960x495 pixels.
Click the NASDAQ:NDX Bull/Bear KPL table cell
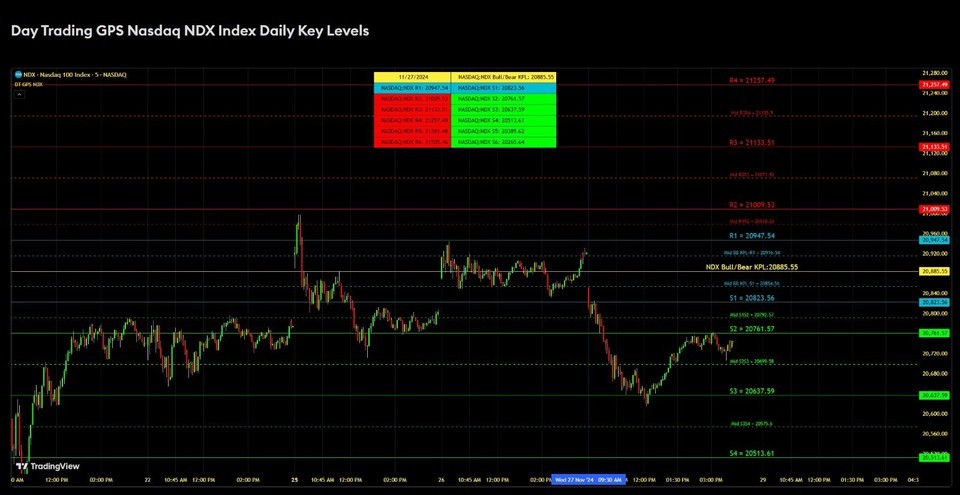click(x=503, y=78)
